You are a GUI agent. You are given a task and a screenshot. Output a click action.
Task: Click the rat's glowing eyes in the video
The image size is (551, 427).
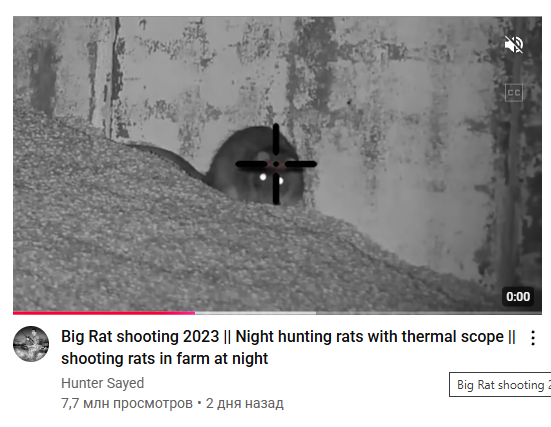point(271,179)
